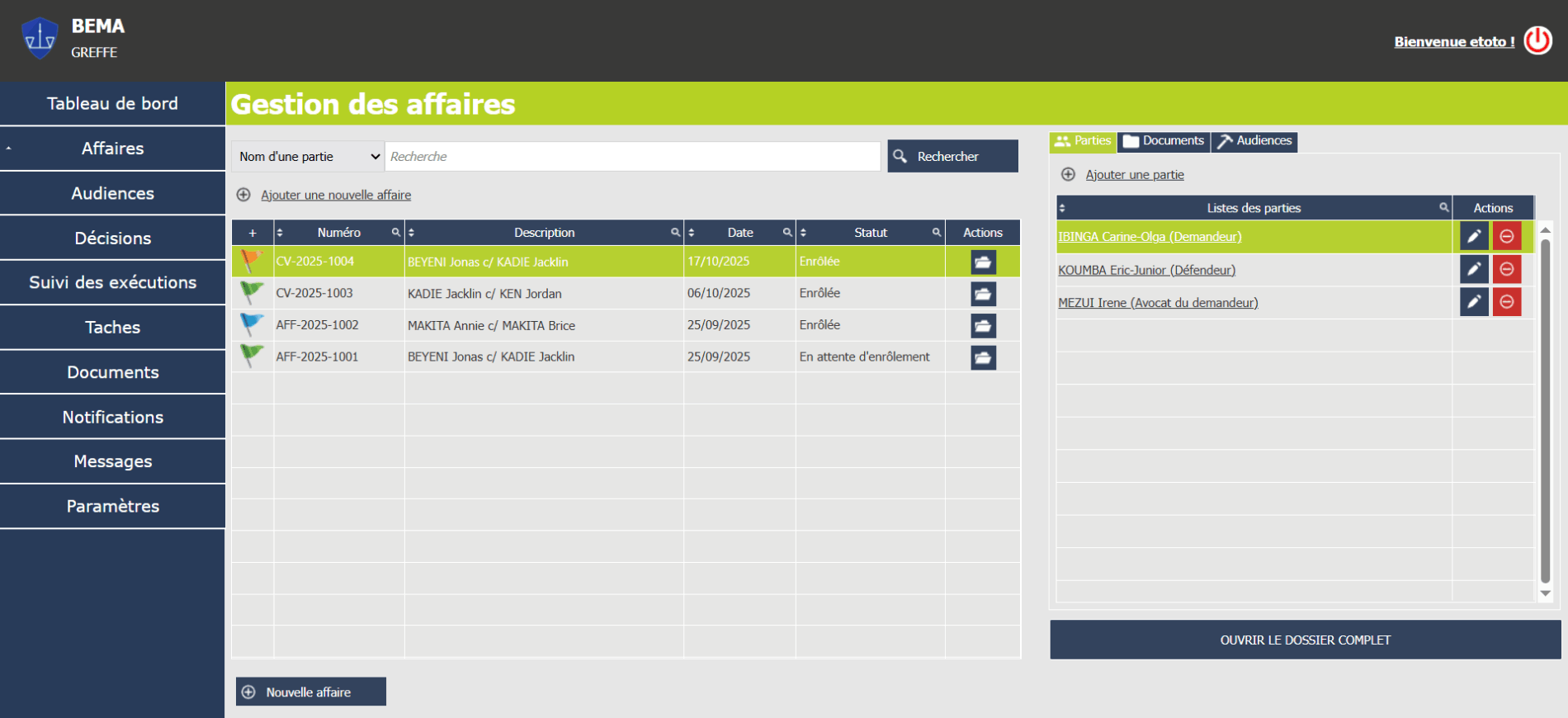Open folder icon for case AFF-2025-1001

983,357
